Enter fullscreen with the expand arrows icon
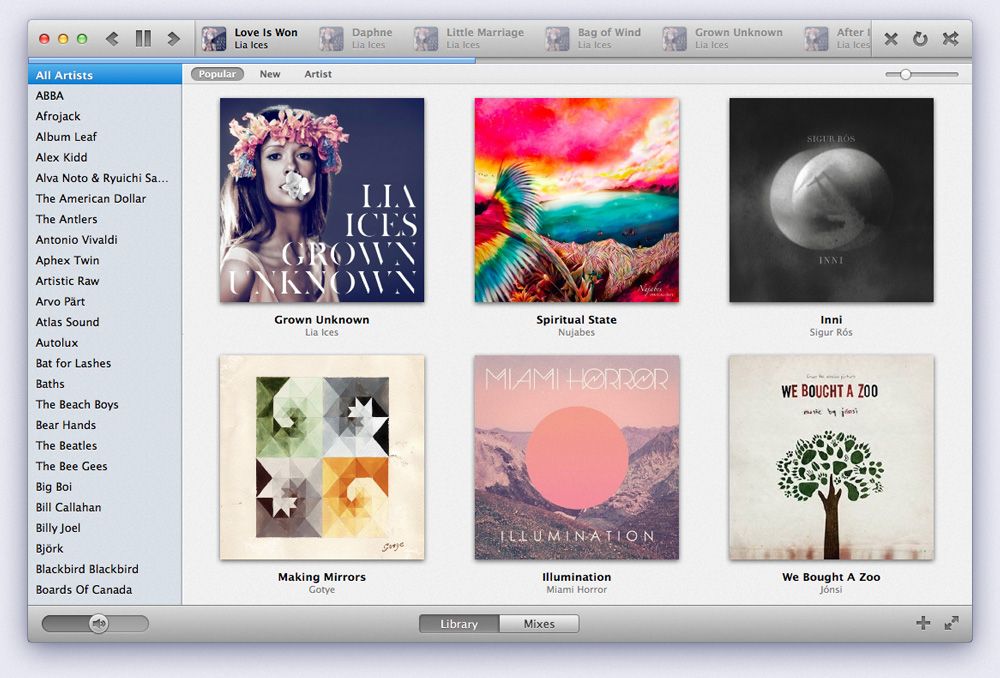Image resolution: width=1000 pixels, height=678 pixels. 951,622
